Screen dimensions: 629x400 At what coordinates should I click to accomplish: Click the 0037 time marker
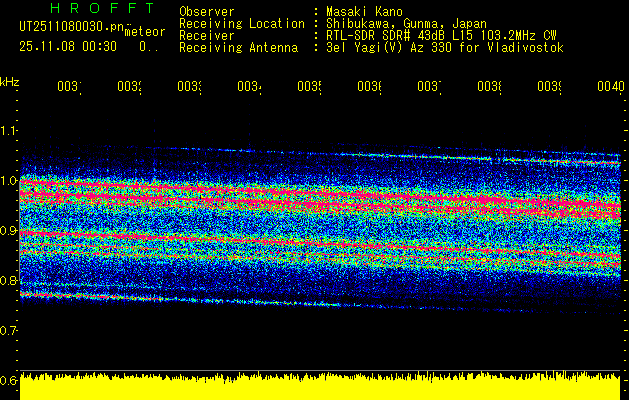click(x=430, y=86)
